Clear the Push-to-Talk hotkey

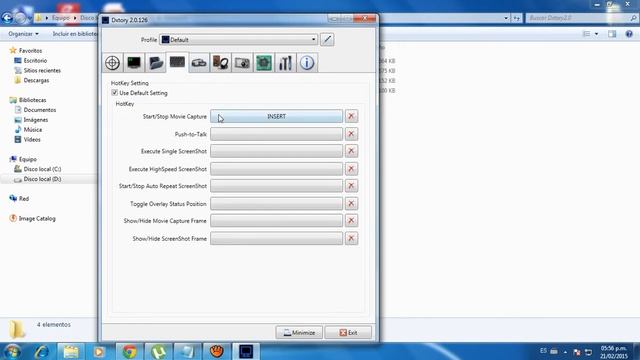click(351, 134)
